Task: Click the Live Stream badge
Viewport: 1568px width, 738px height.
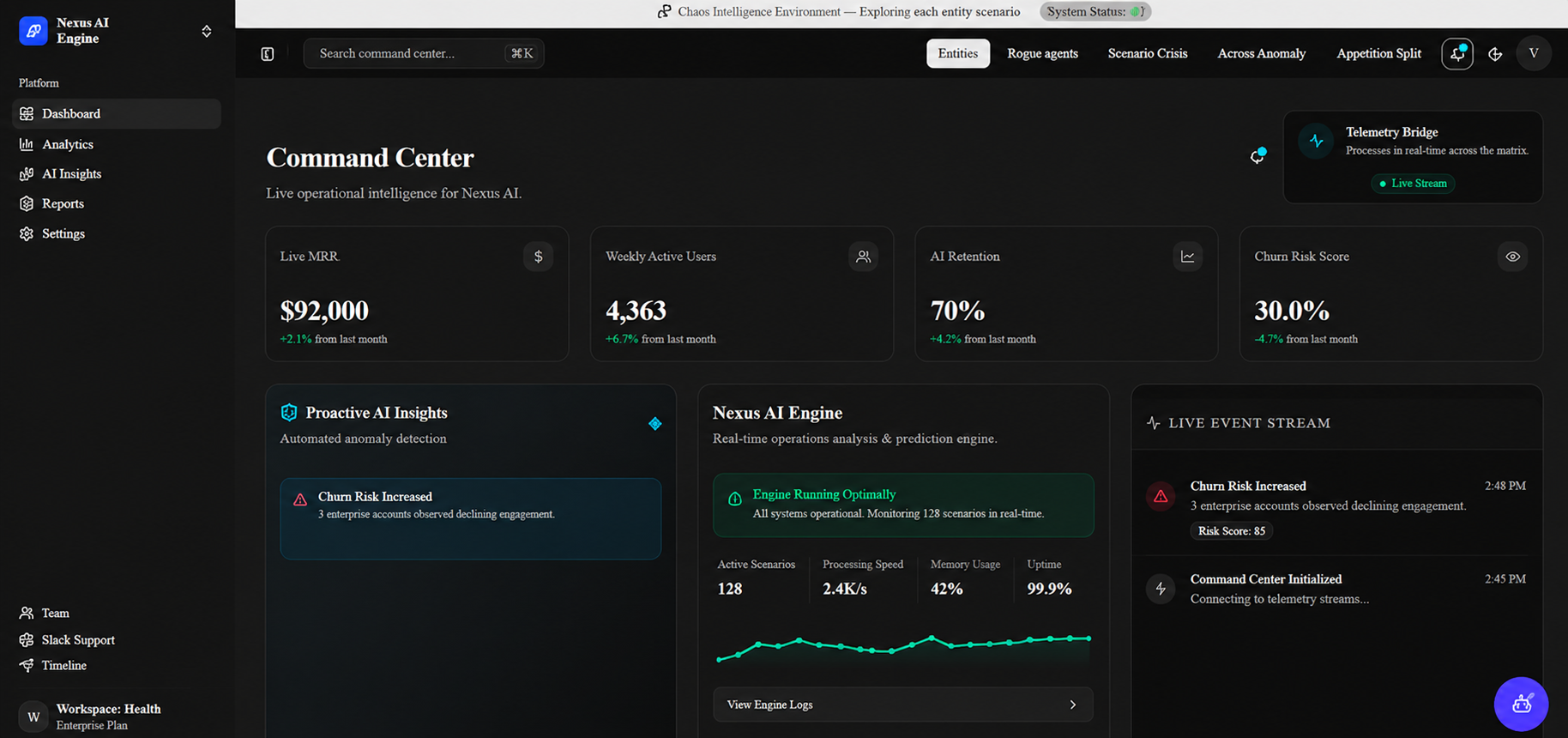Action: 1412,183
